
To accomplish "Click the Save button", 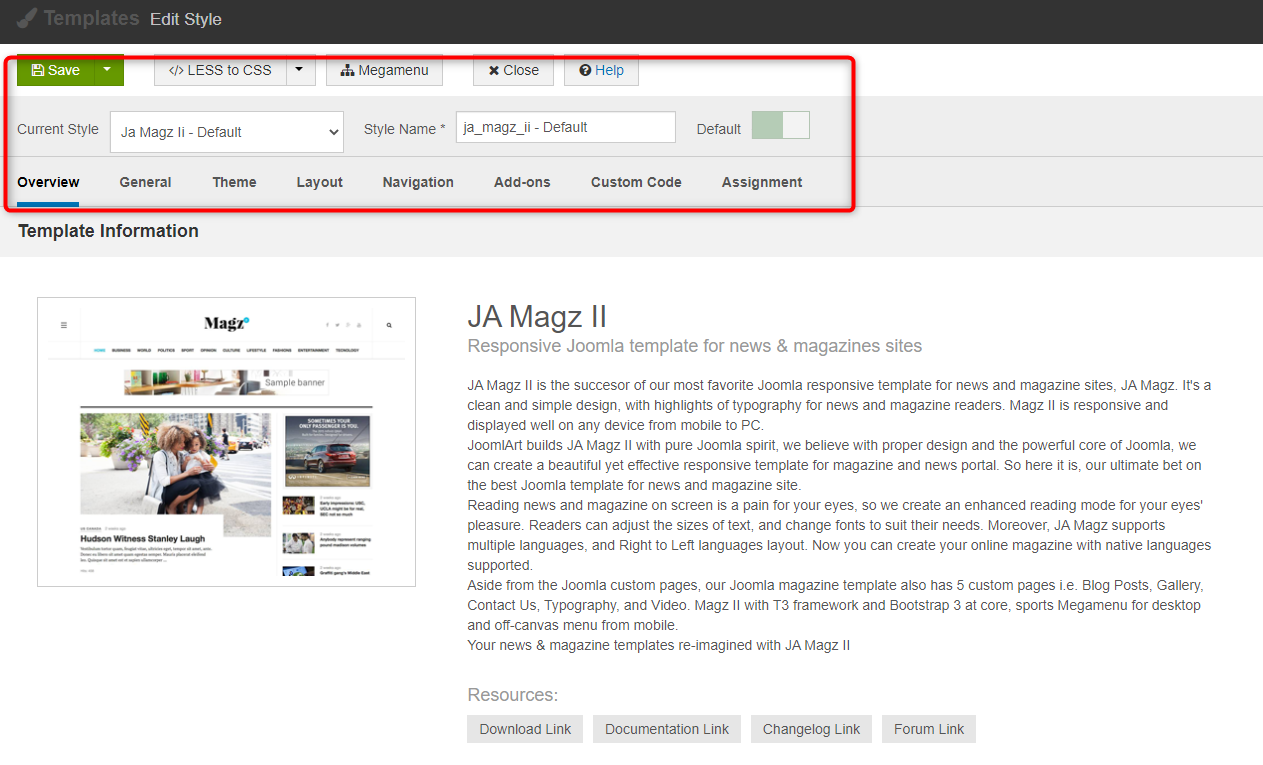I will [x=56, y=70].
